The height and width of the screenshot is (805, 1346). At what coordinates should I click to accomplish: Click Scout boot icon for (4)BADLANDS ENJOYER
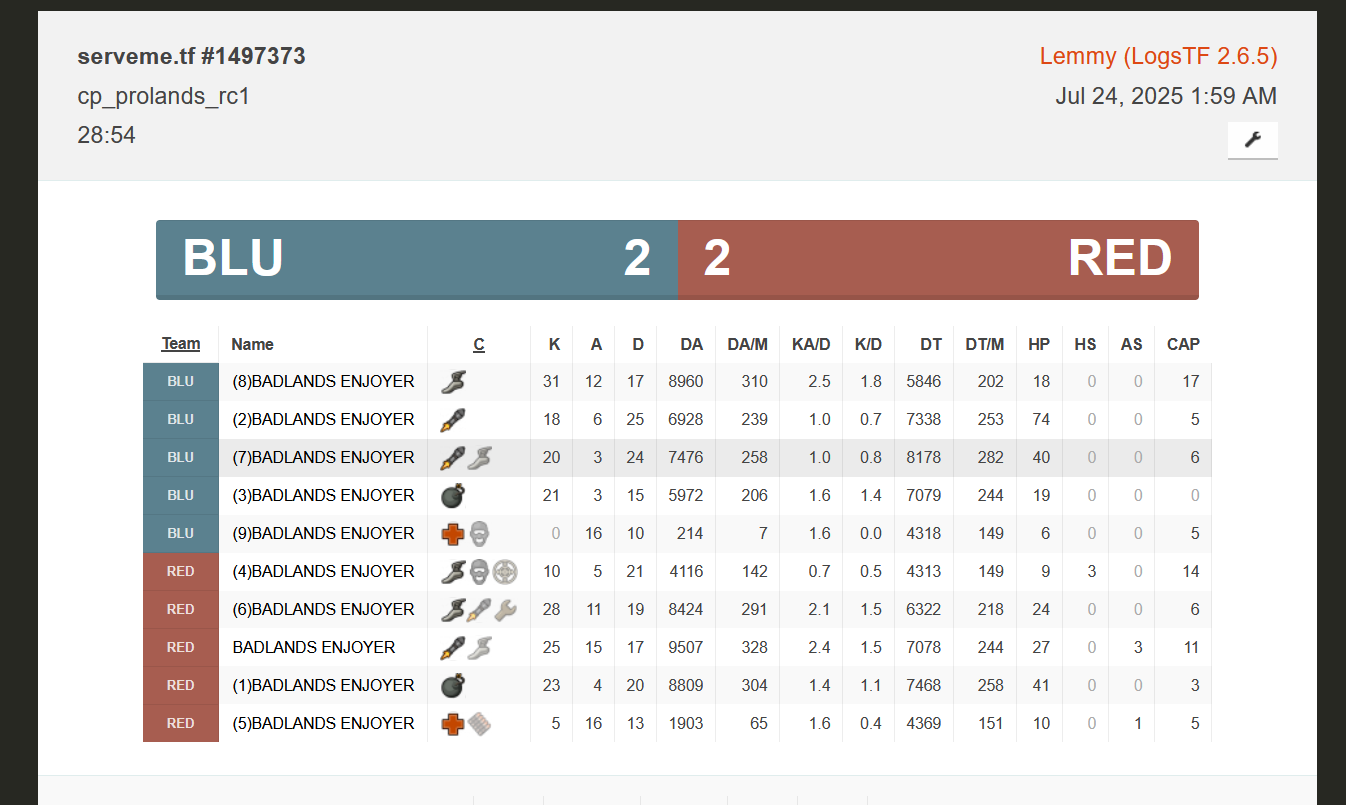click(x=453, y=571)
